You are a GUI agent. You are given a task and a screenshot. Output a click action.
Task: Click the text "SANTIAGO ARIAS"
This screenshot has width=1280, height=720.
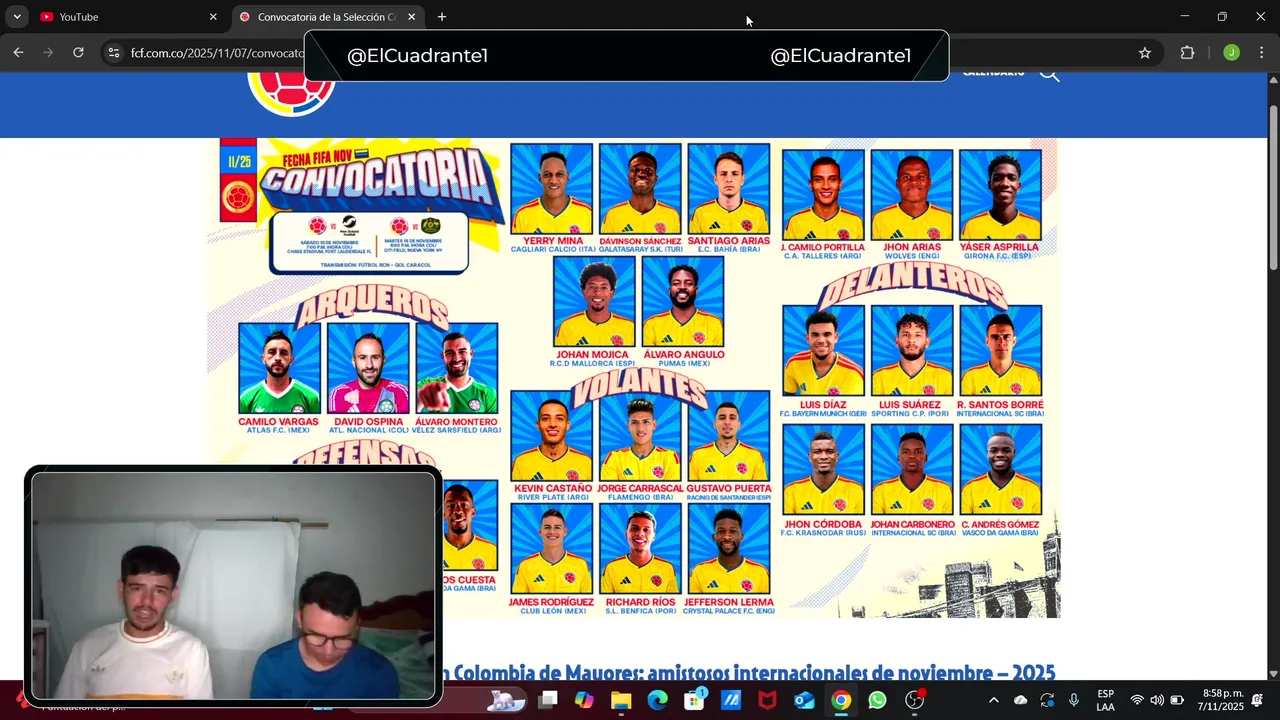pos(729,241)
